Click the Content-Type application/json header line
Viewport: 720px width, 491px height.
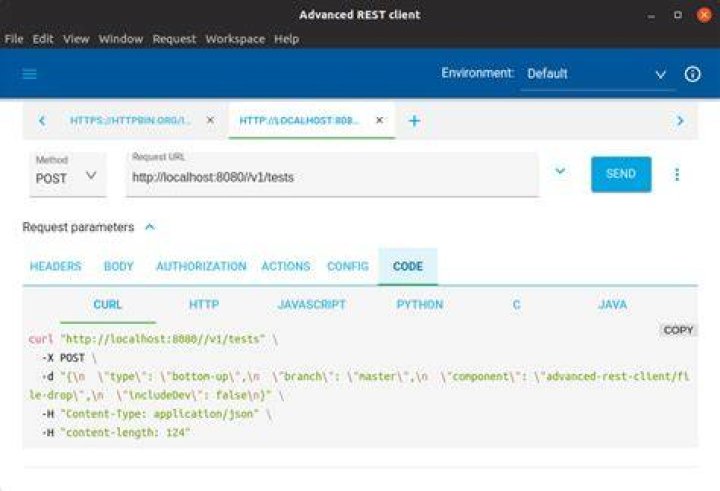pyautogui.click(x=157, y=414)
